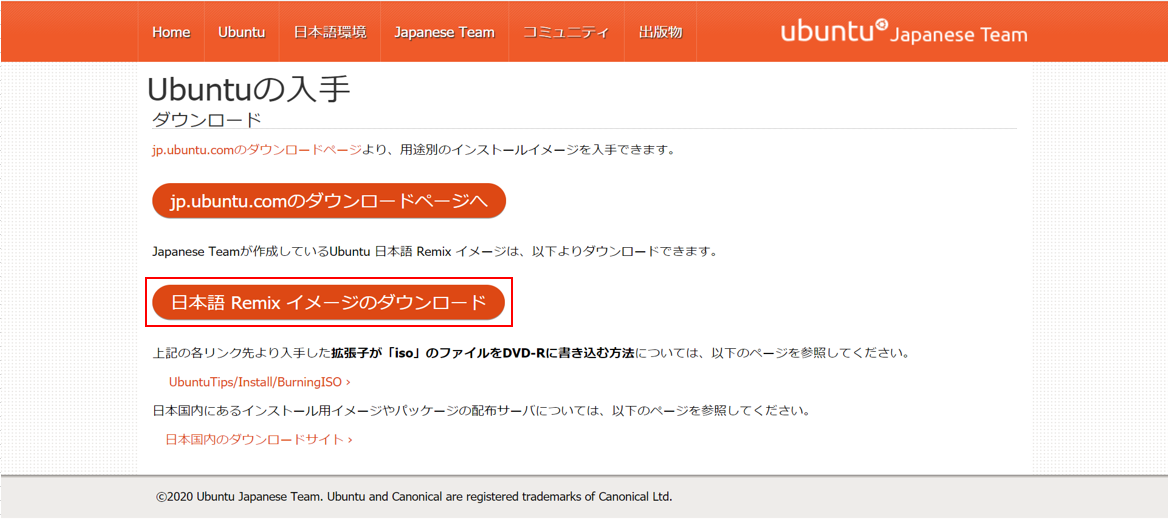Click the Japanese Team text in header logo
Screen dimensions: 1168x527
pyautogui.click(x=959, y=35)
